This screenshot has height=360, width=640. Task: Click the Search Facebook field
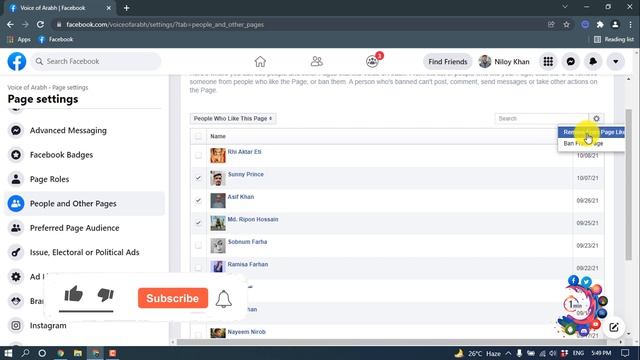pyautogui.click(x=96, y=62)
